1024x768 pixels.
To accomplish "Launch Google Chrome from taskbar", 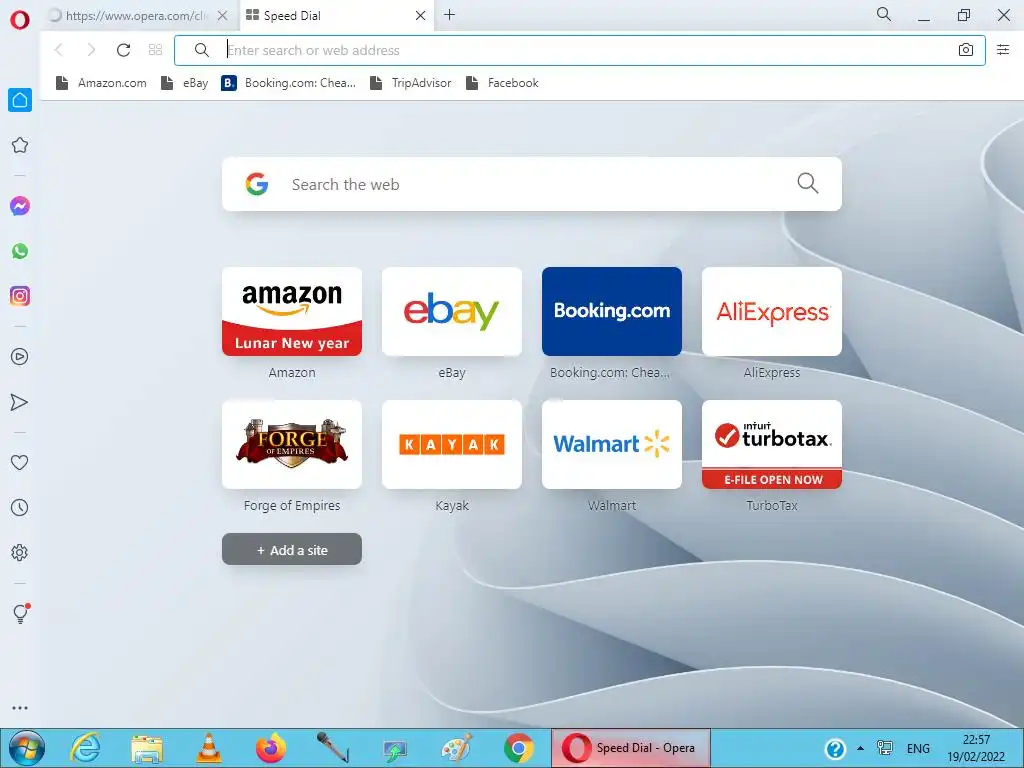I will pos(519,748).
